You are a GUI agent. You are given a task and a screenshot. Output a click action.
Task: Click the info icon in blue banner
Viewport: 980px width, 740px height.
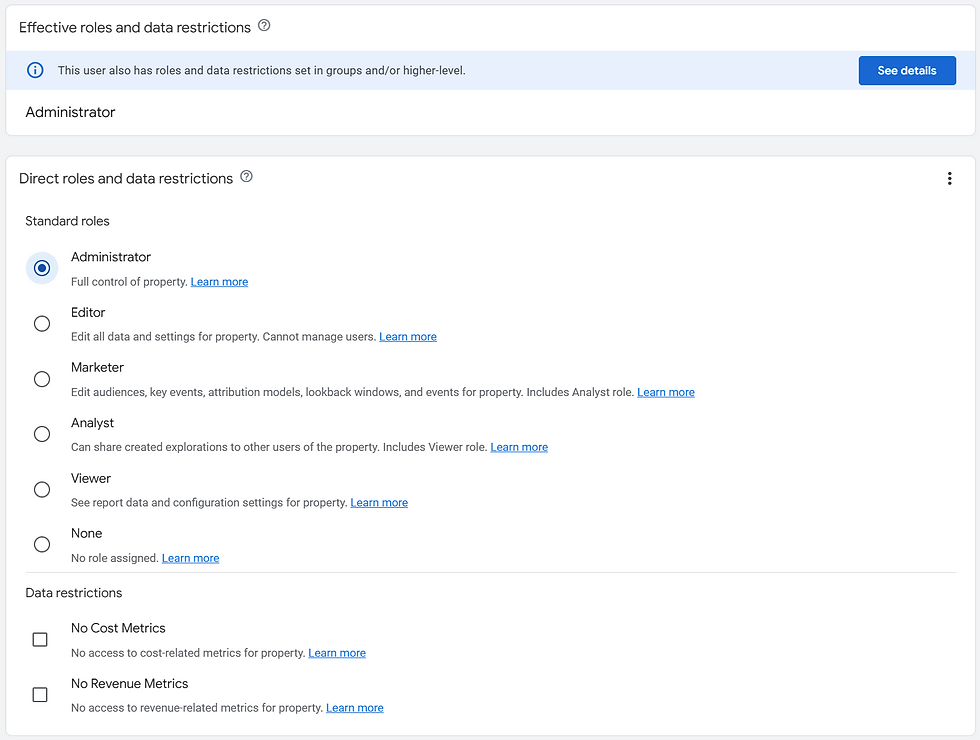35,70
